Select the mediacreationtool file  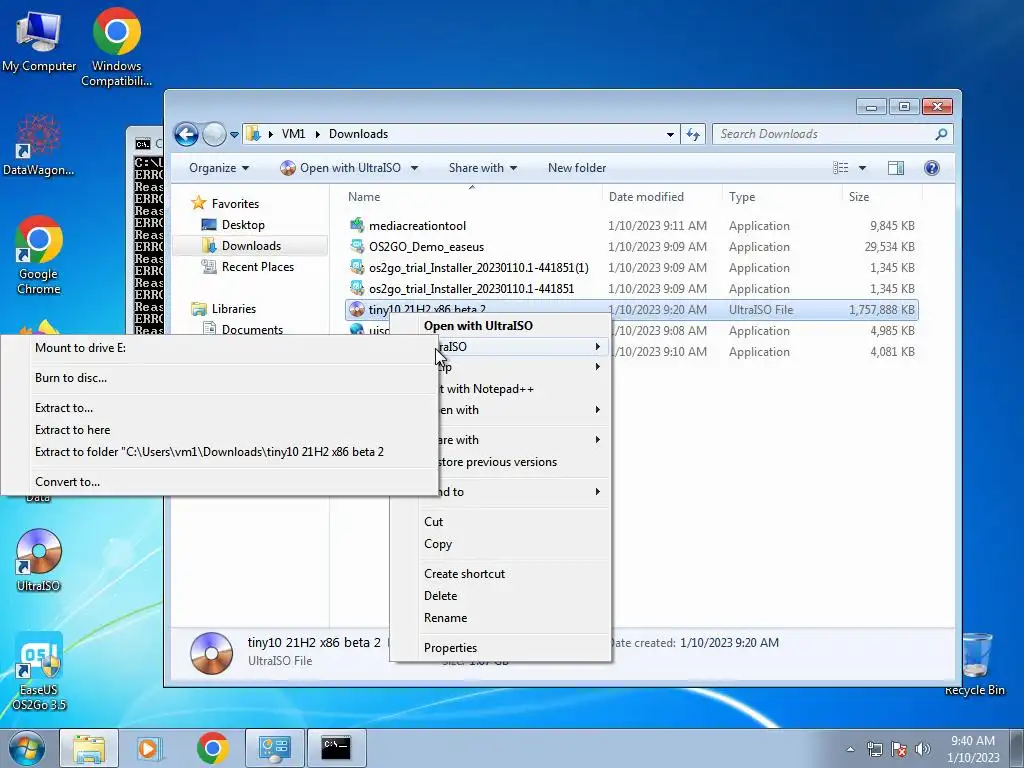417,226
